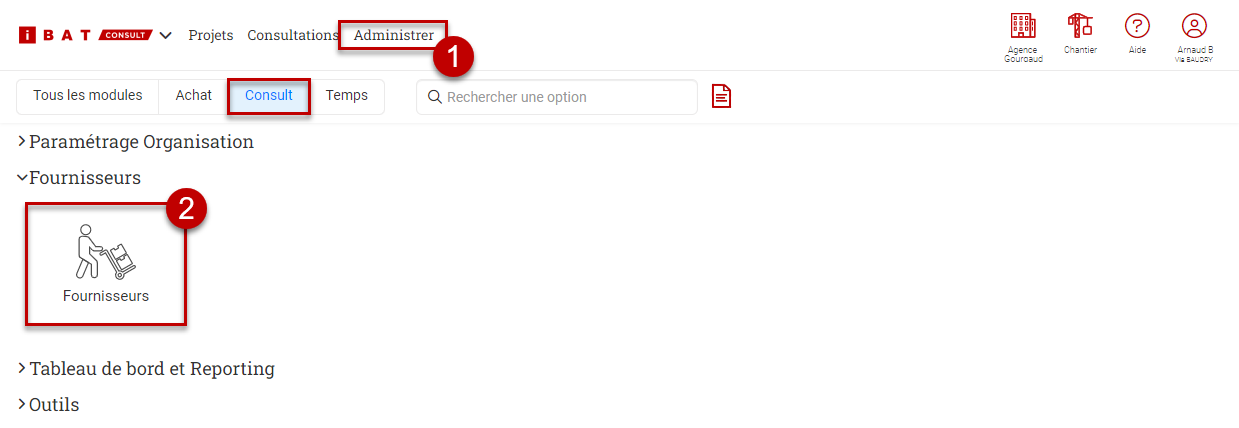
Task: Open the dropdown arrow next to iBAT logo
Action: click(166, 35)
